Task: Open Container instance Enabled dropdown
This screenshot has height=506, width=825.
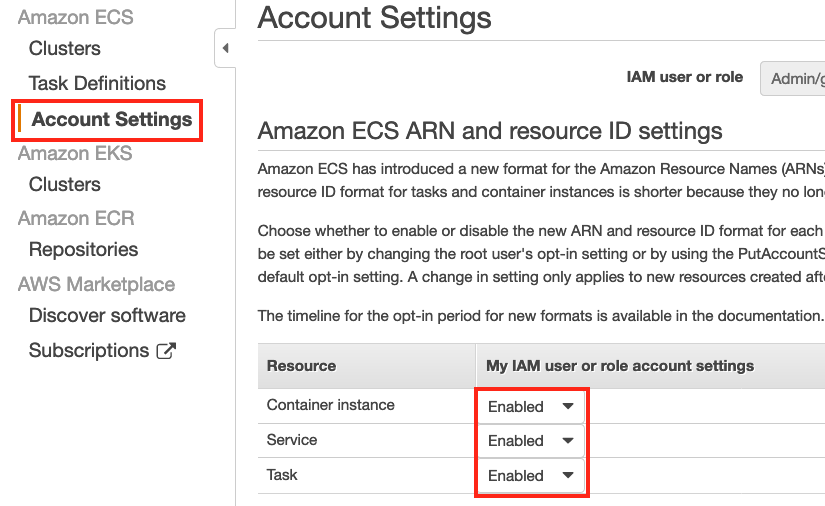Action: point(531,406)
